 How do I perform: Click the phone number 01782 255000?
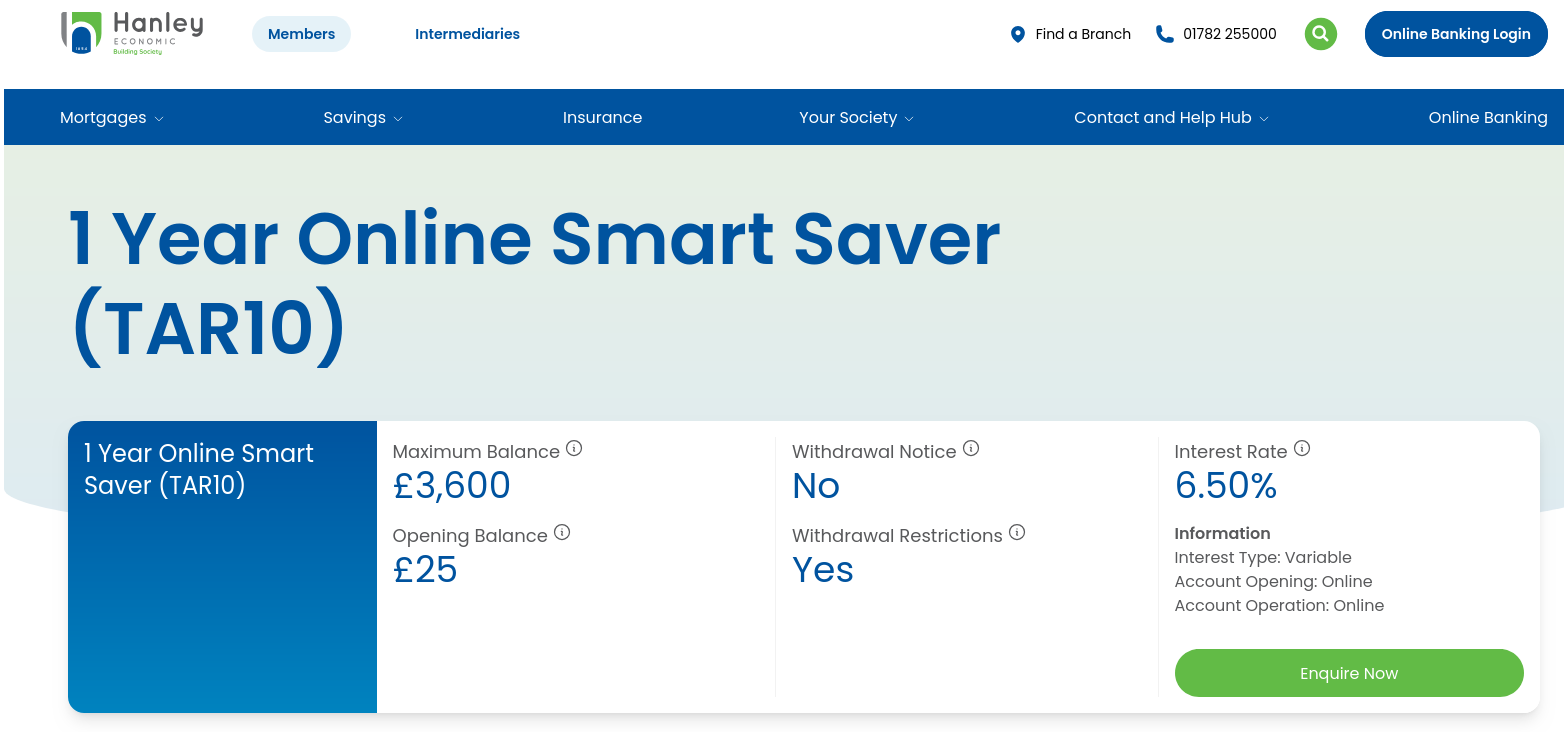[x=1230, y=34]
